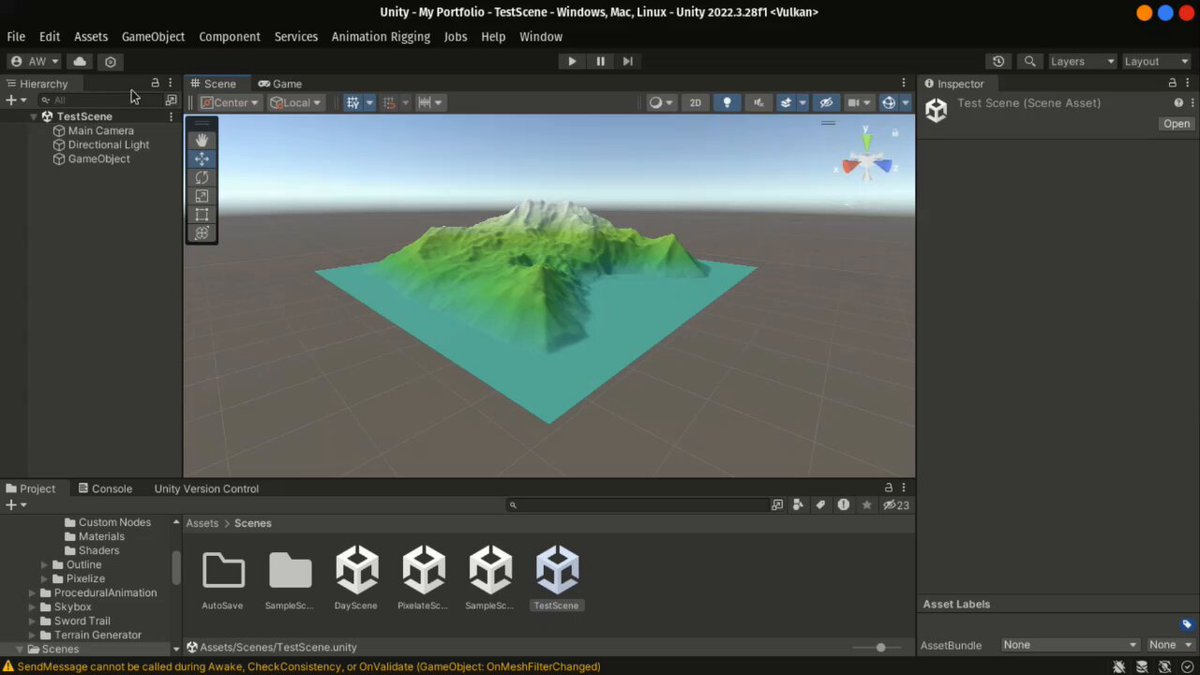This screenshot has width=1200, height=675.
Task: Collapse the TestScene hierarchy arrow
Action: pos(33,117)
